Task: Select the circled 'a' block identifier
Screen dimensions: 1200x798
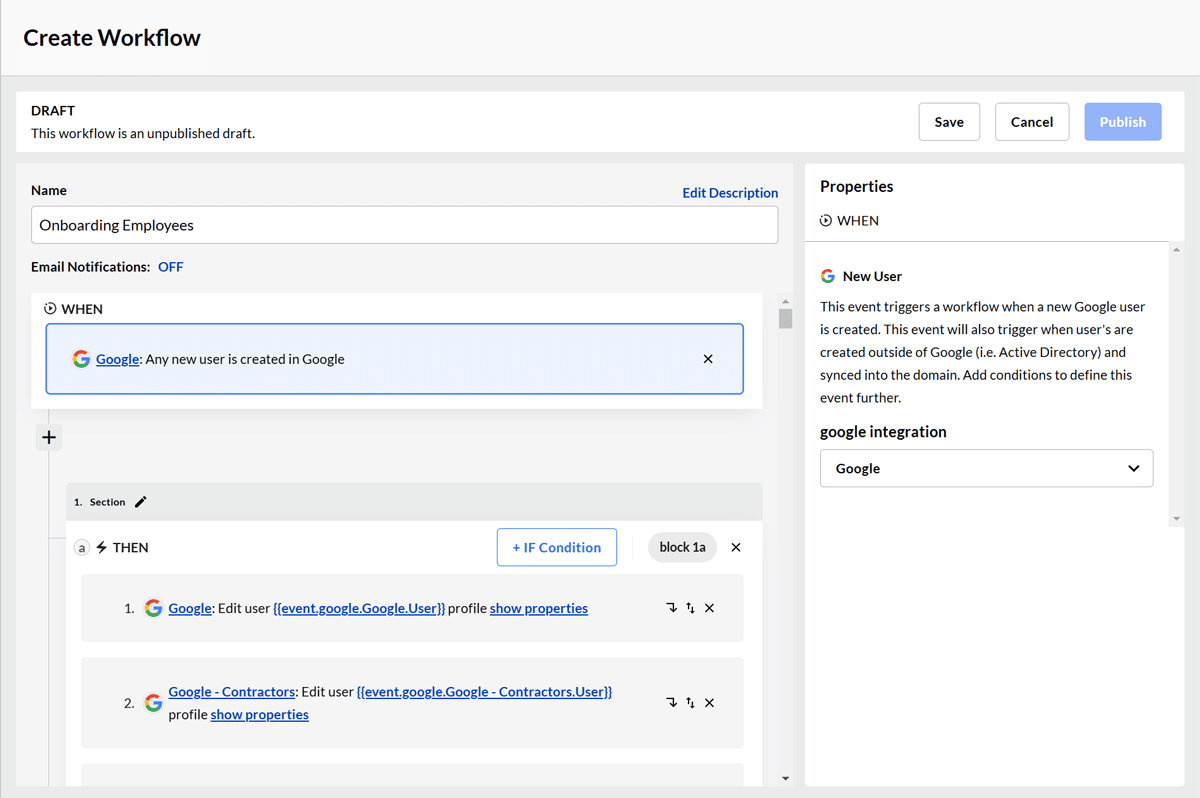Action: tap(81, 547)
